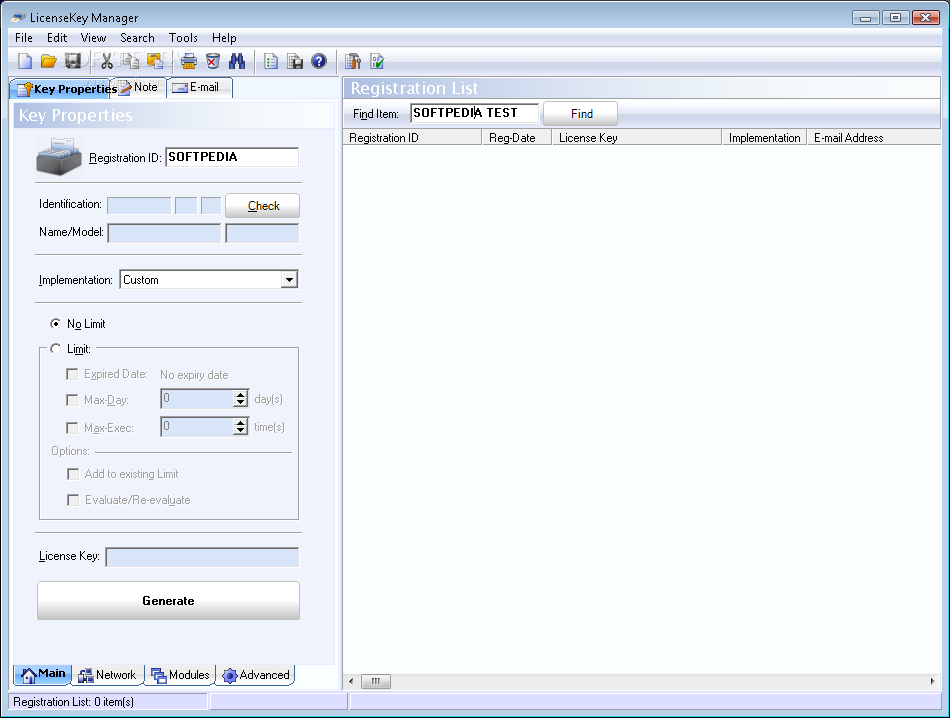The width and height of the screenshot is (950, 718).
Task: Click the Cut scissors icon
Action: tap(107, 61)
